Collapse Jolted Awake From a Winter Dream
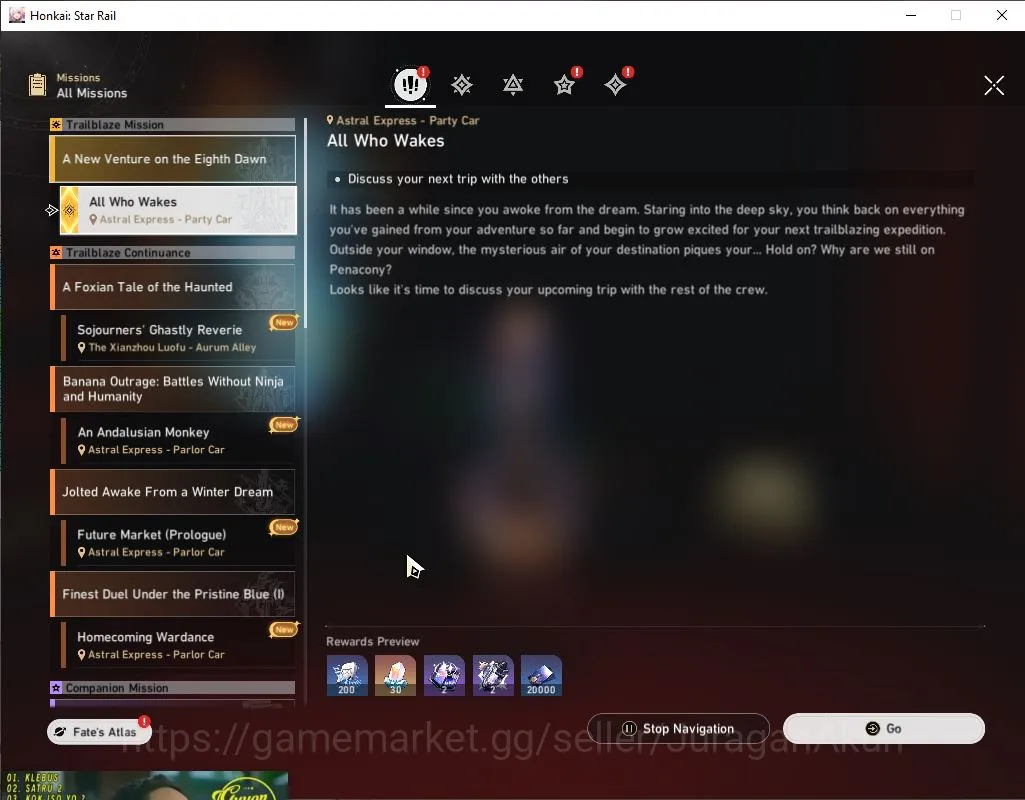1025x800 pixels. 173,492
